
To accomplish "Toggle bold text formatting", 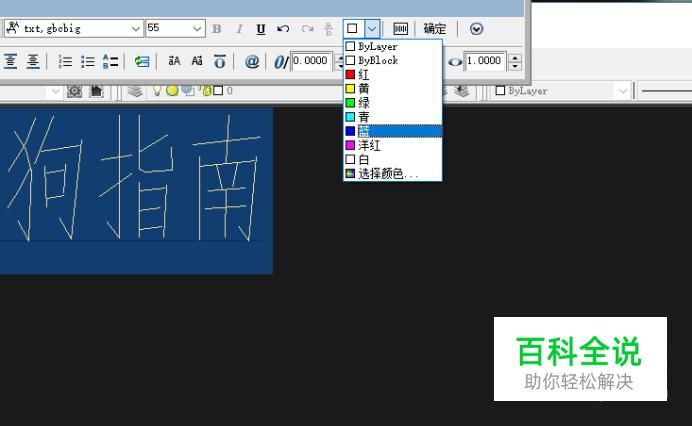I will coord(217,29).
